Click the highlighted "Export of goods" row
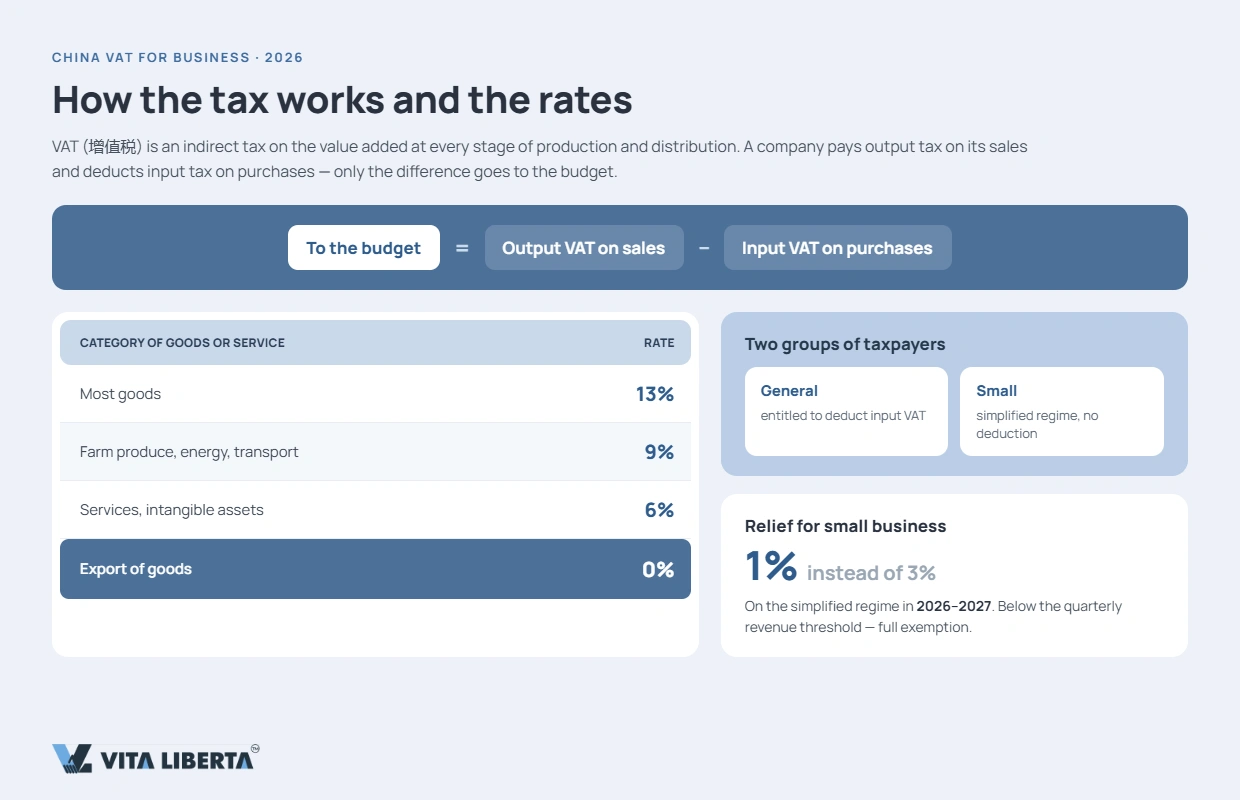This screenshot has width=1240, height=800. point(375,569)
